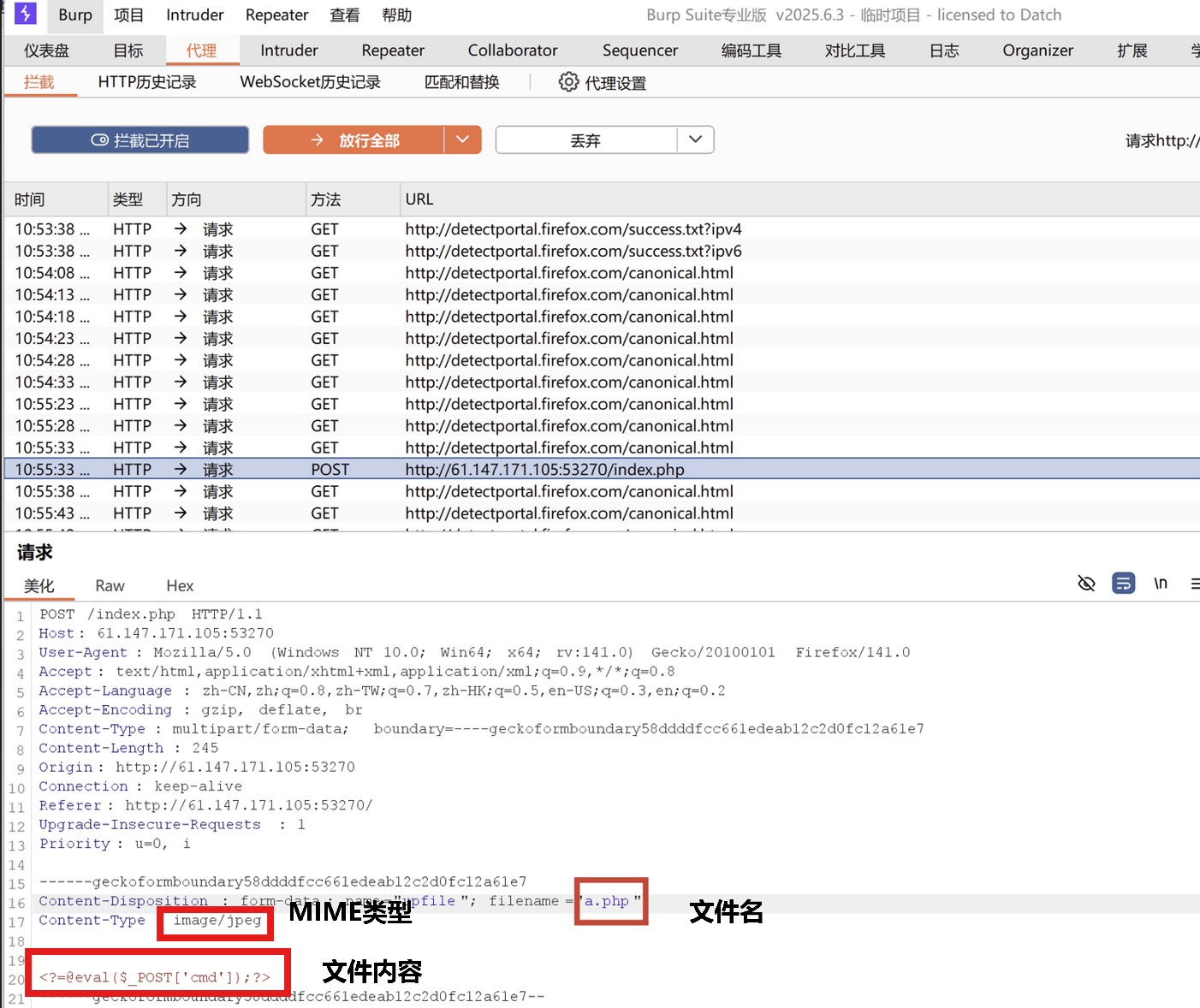Open the Burp menu
Image resolution: width=1200 pixels, height=1008 pixels.
(75, 15)
